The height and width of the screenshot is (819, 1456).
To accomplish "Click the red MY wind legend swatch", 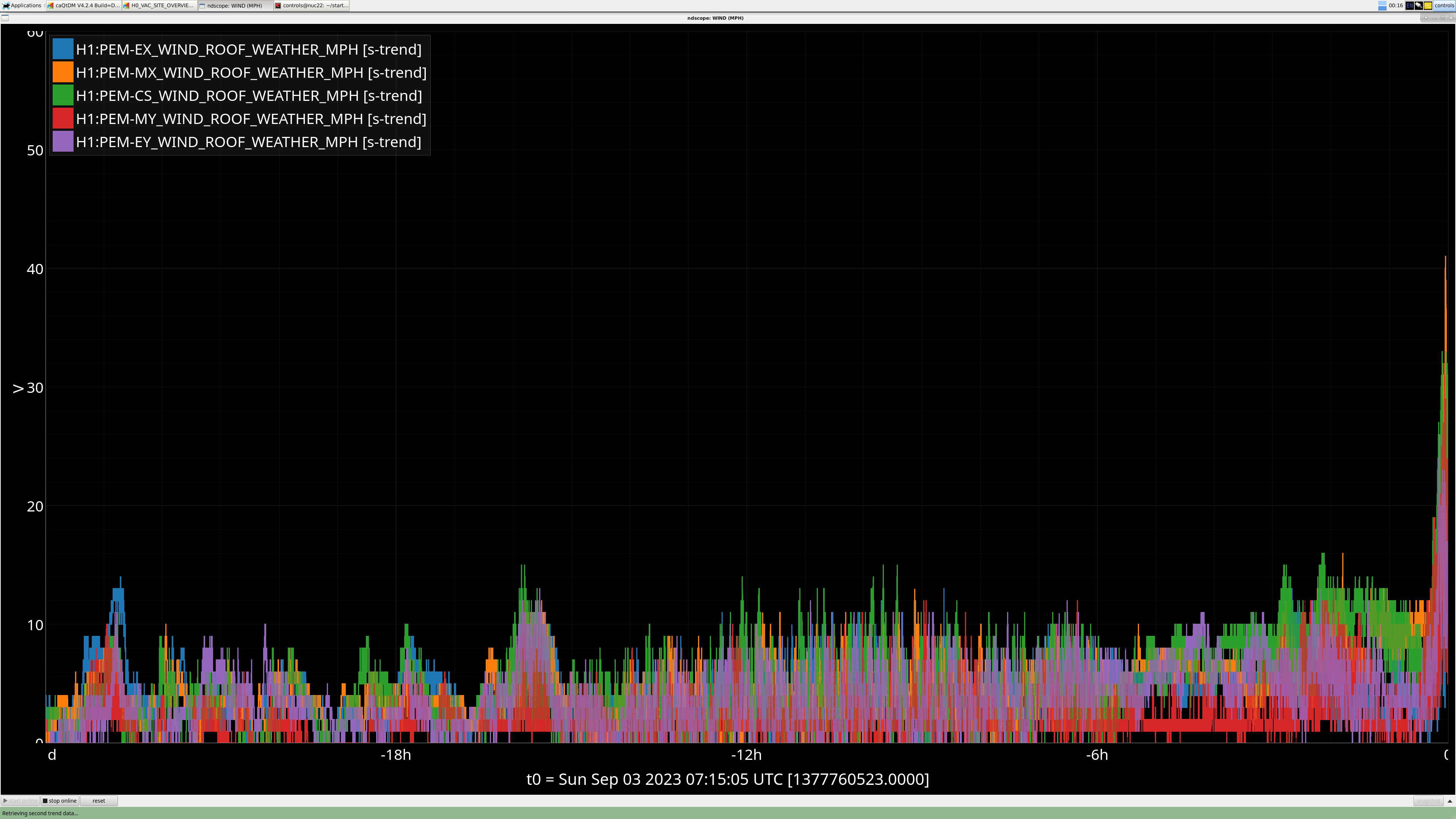I will tap(63, 119).
